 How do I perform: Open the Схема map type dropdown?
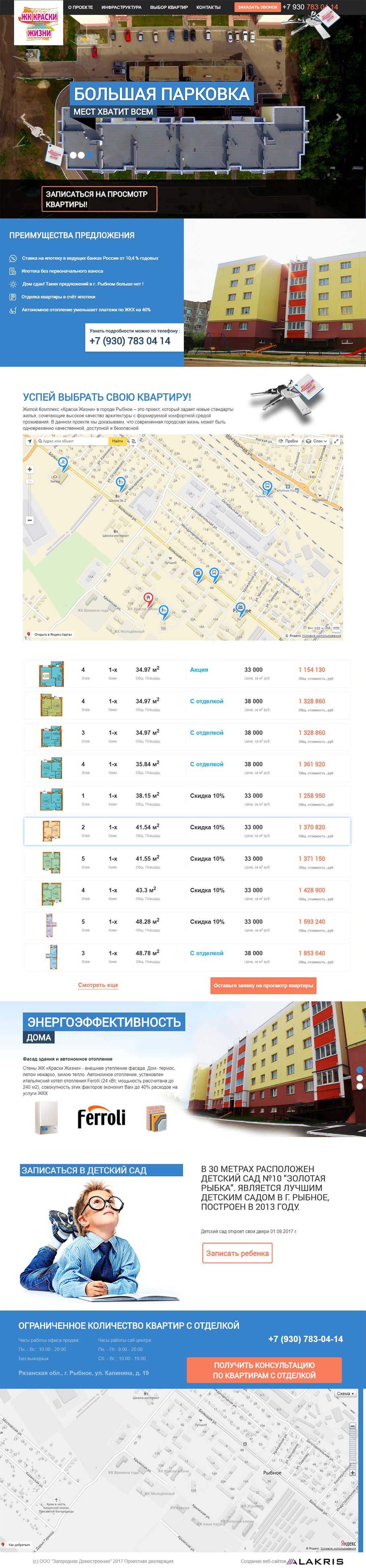345,1393
